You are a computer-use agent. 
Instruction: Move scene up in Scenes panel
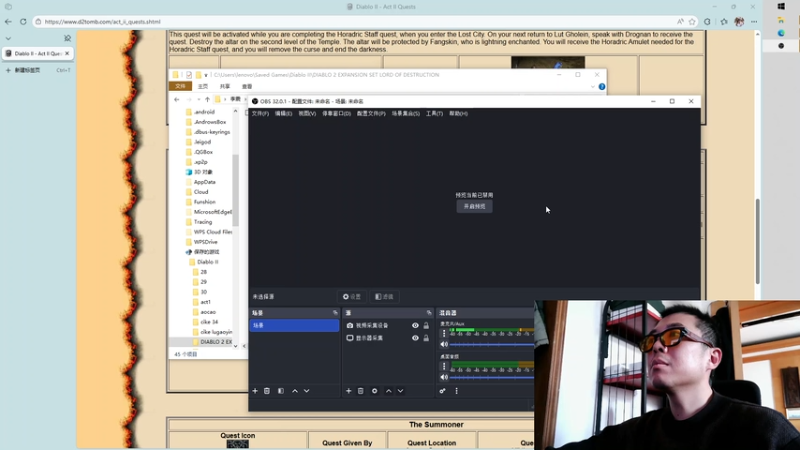coord(295,391)
